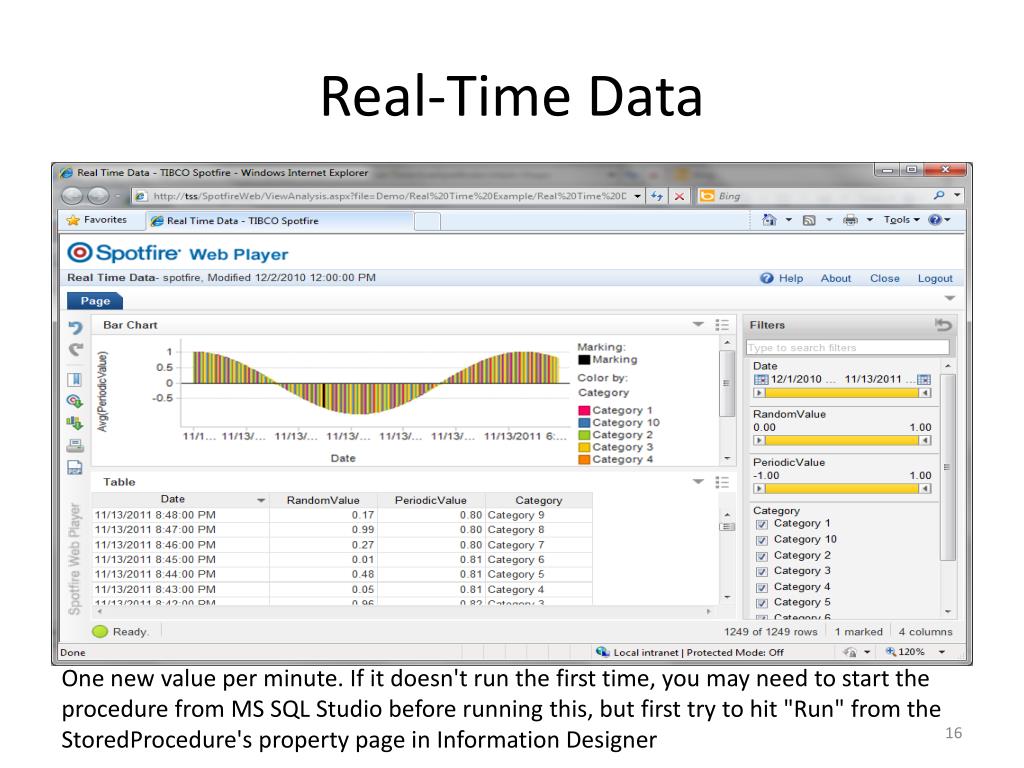1024x768 pixels.
Task: Click the Favorites button
Action: pos(97,220)
